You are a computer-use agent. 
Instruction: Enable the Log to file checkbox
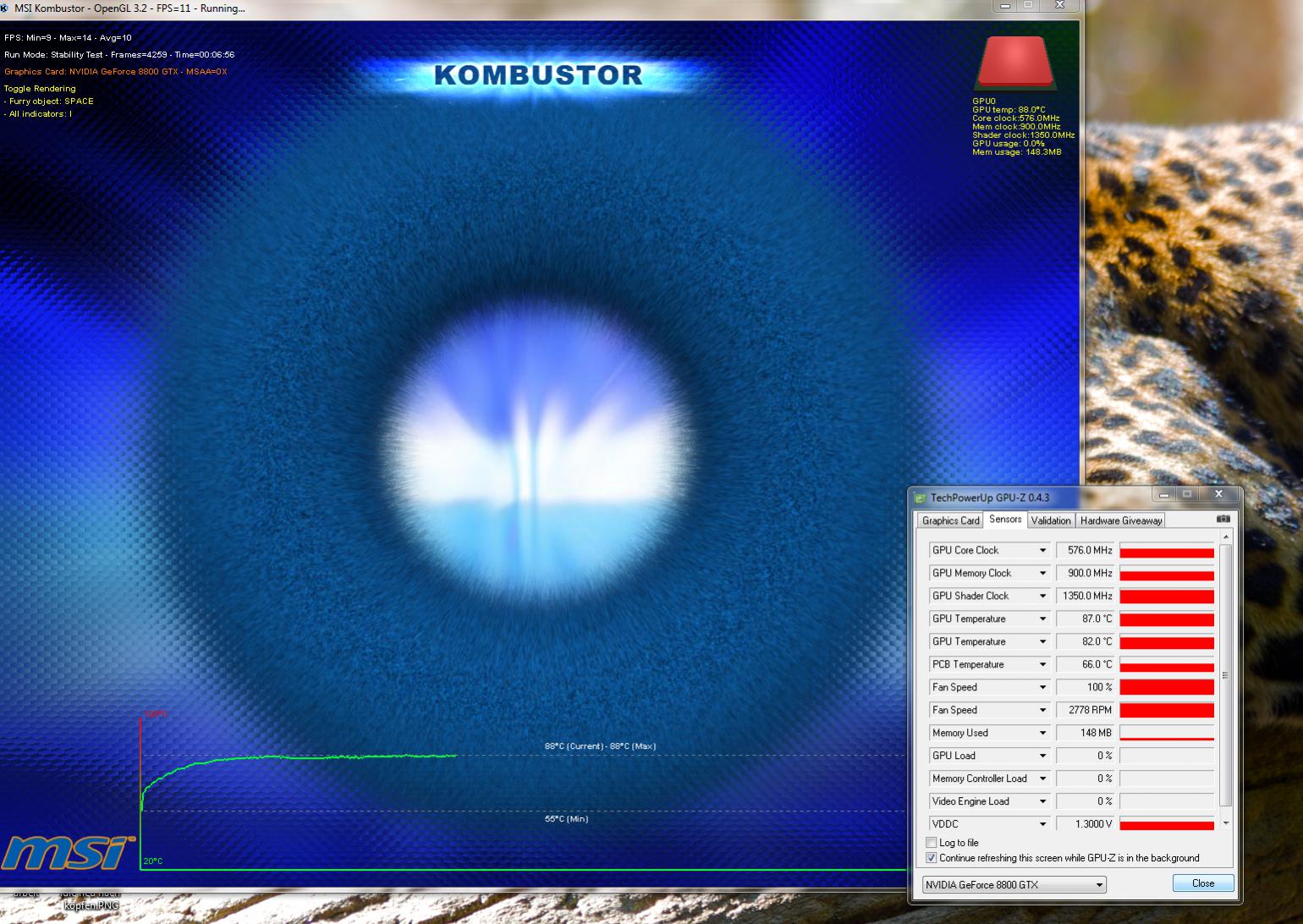(932, 843)
